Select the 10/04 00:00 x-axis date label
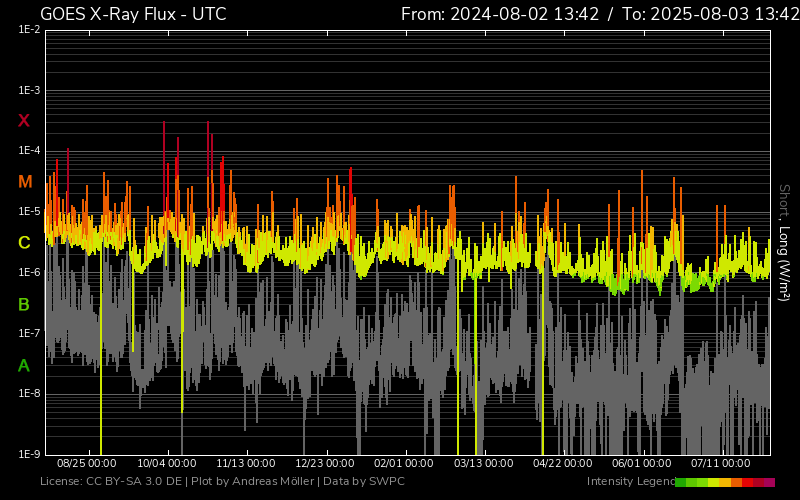 coord(167,464)
